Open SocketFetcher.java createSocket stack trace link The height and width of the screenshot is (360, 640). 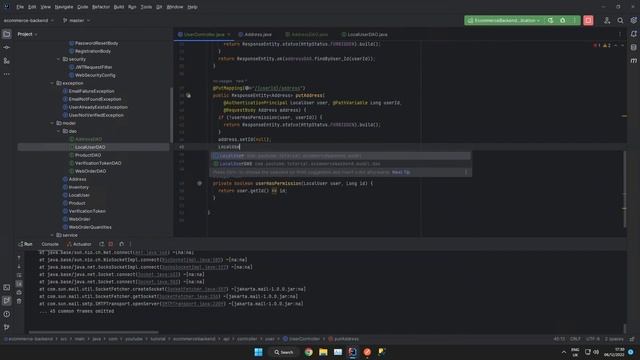(x=197, y=289)
